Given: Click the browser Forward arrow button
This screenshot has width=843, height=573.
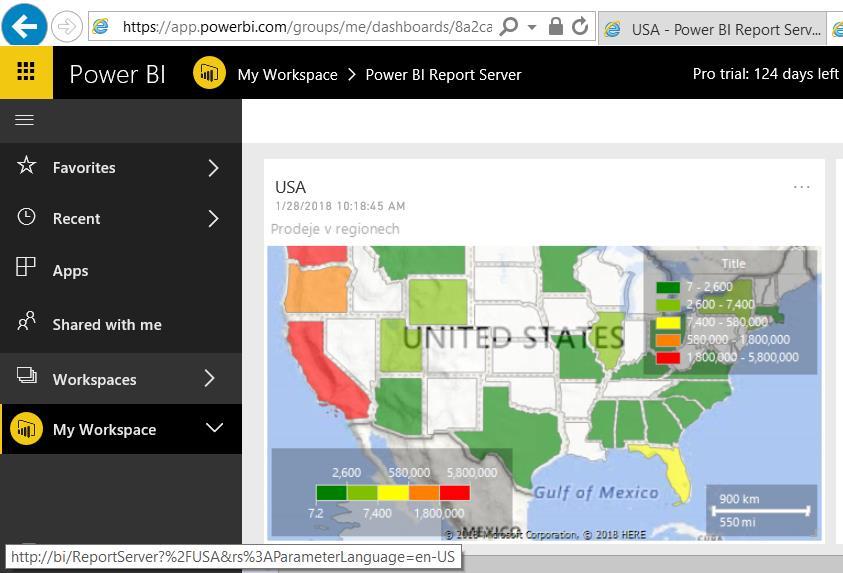Looking at the screenshot, I should 67,26.
